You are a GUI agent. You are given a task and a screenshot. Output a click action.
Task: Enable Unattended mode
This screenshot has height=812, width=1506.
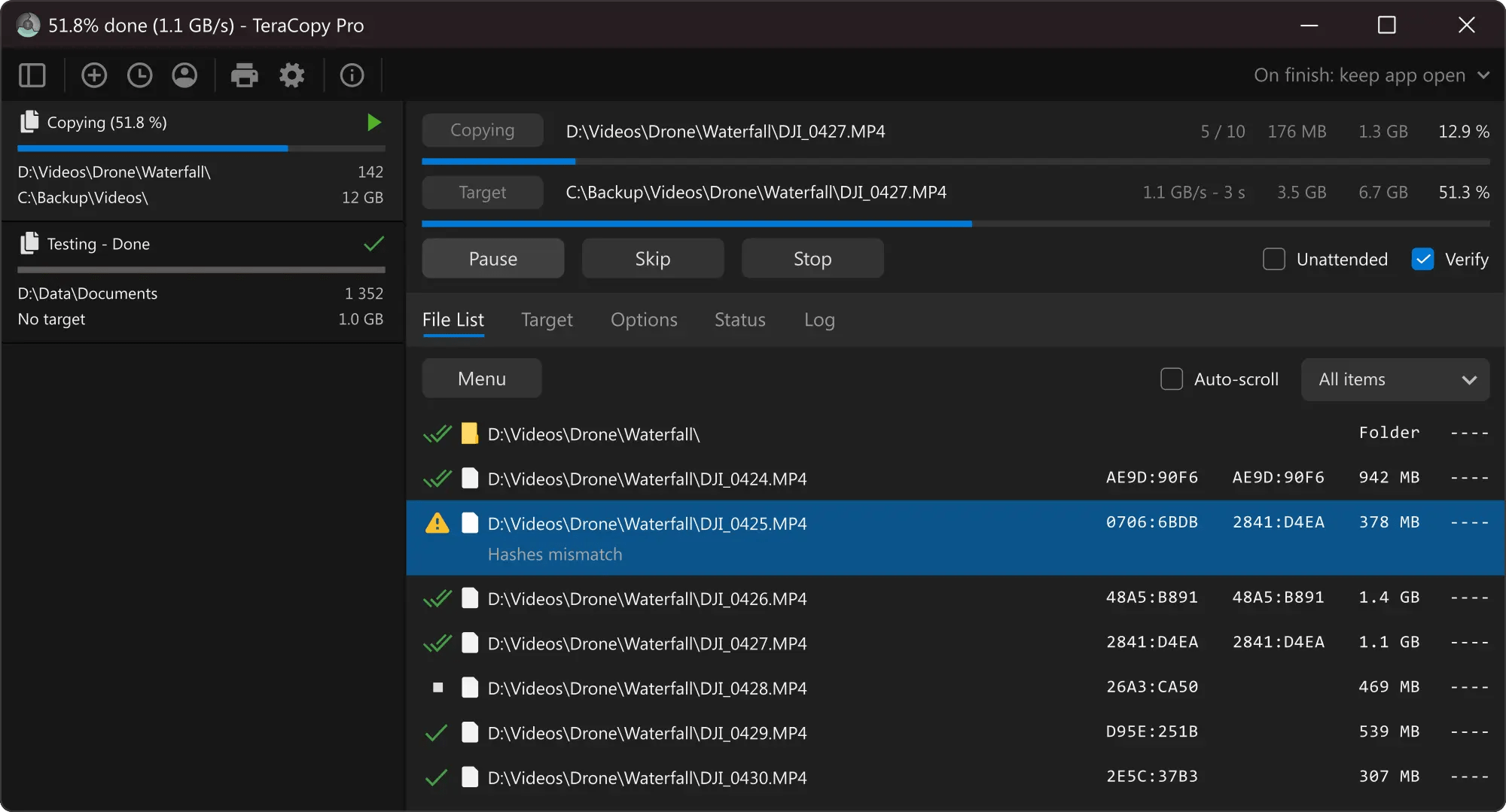(1275, 258)
